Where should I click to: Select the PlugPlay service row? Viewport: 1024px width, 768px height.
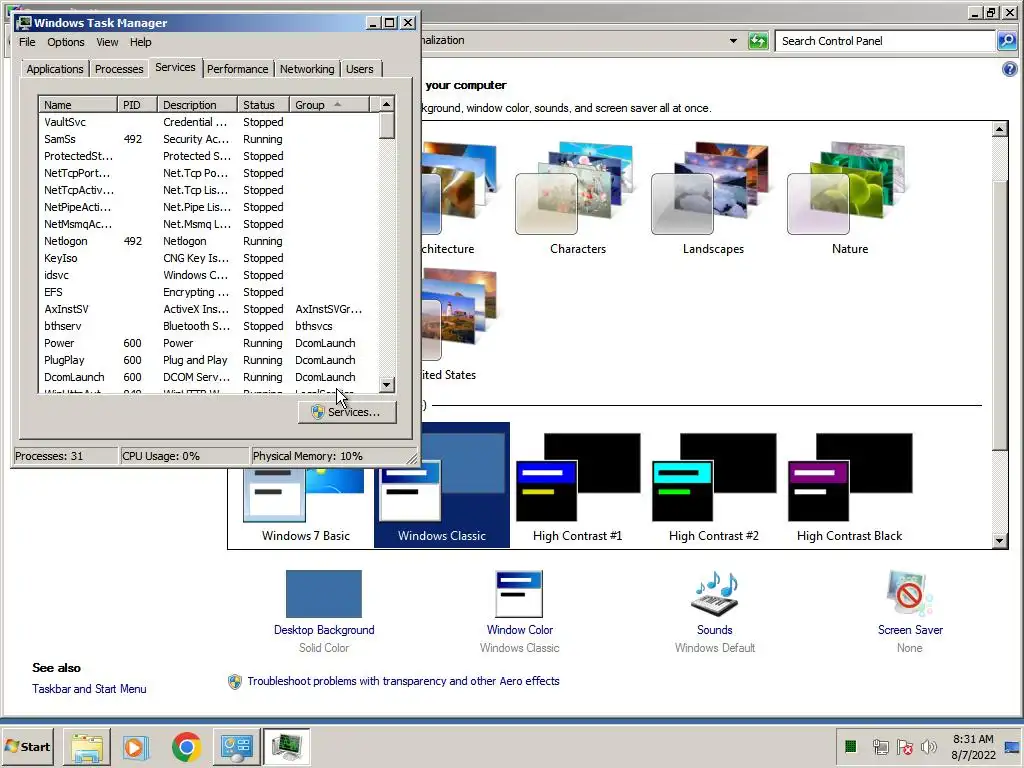[x=208, y=360]
